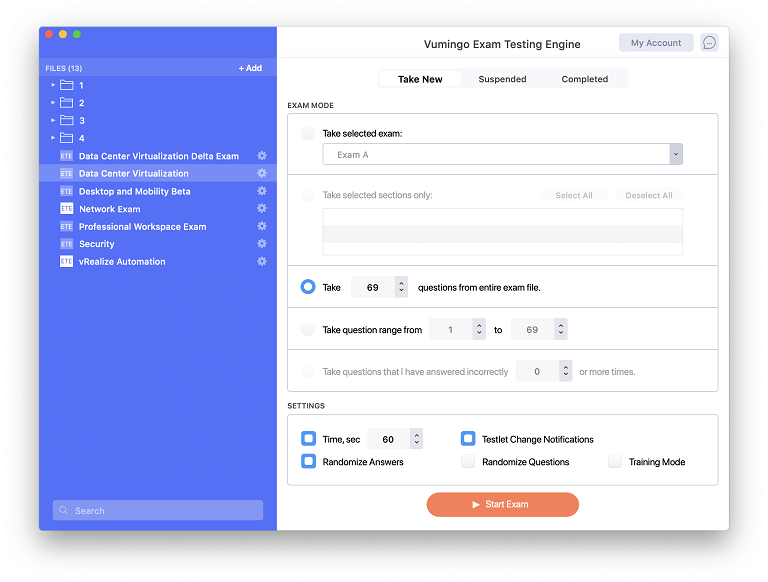Click the question count field showing 69
Viewport: 768px width, 582px height.
[x=373, y=287]
